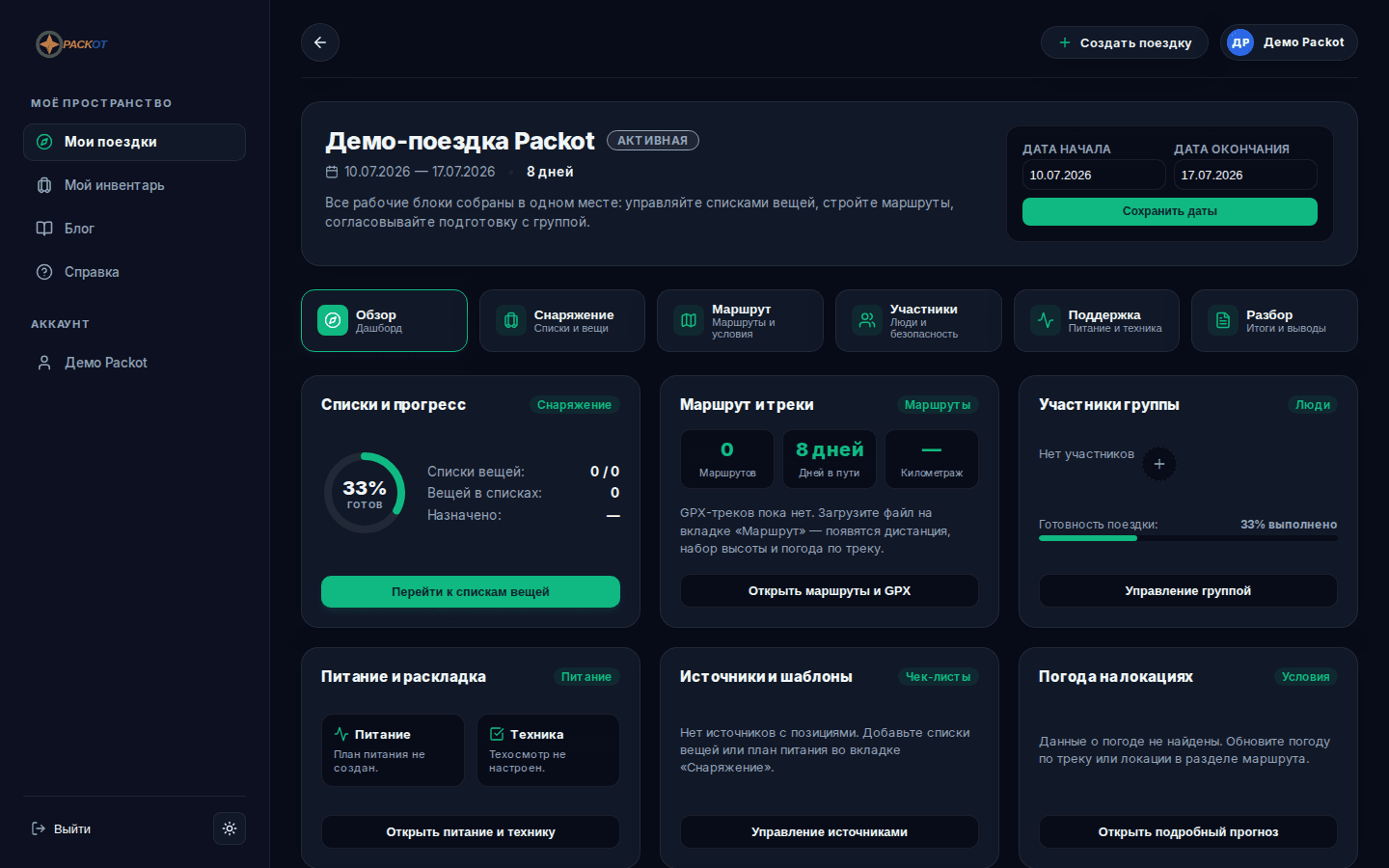Viewport: 1389px width, 868px height.
Task: Select Мои поездки in the sidebar
Action: click(134, 142)
